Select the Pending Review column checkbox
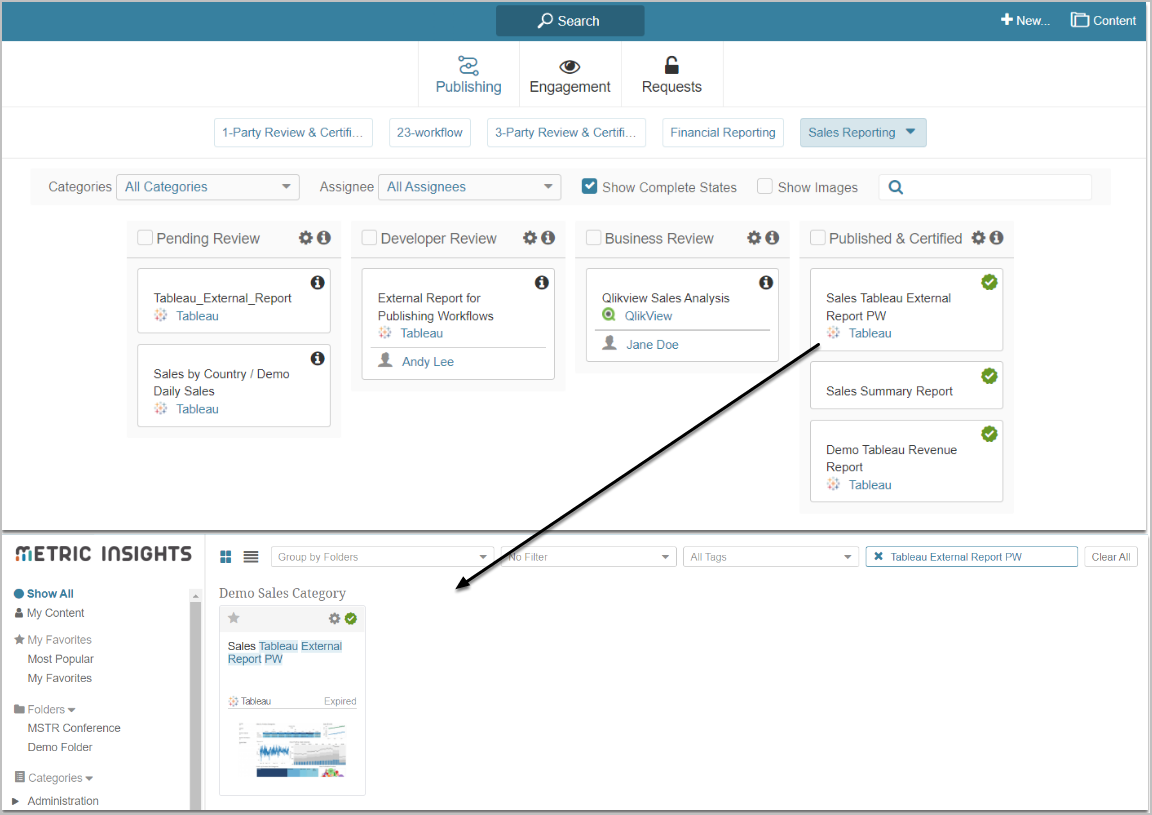The image size is (1152, 815). click(145, 237)
